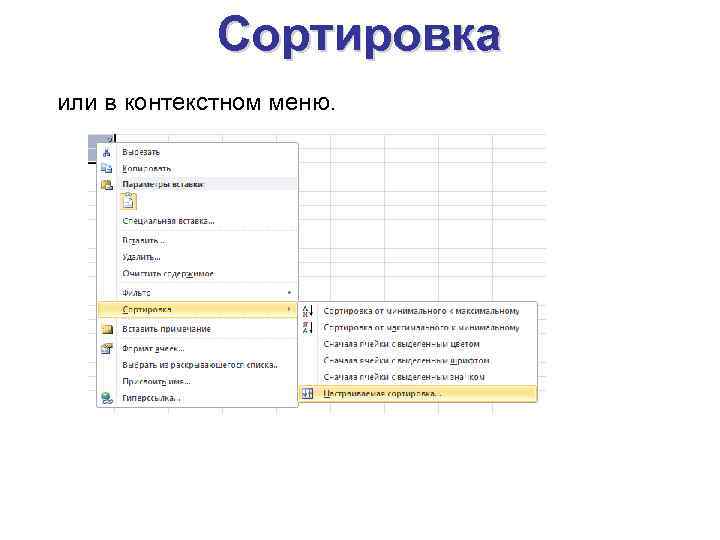
Task: Choose Сначала ячейки с выделенным шрифтом
Action: point(406,360)
